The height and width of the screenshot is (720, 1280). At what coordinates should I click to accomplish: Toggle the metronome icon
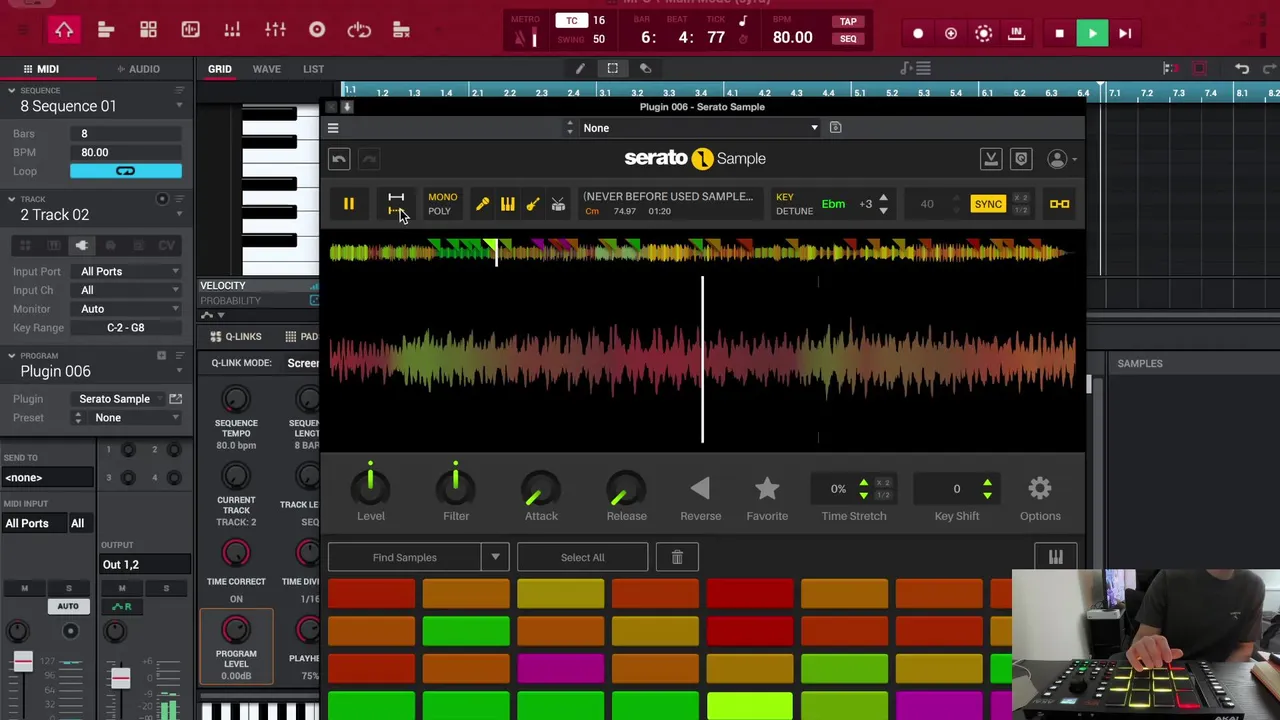tap(520, 38)
